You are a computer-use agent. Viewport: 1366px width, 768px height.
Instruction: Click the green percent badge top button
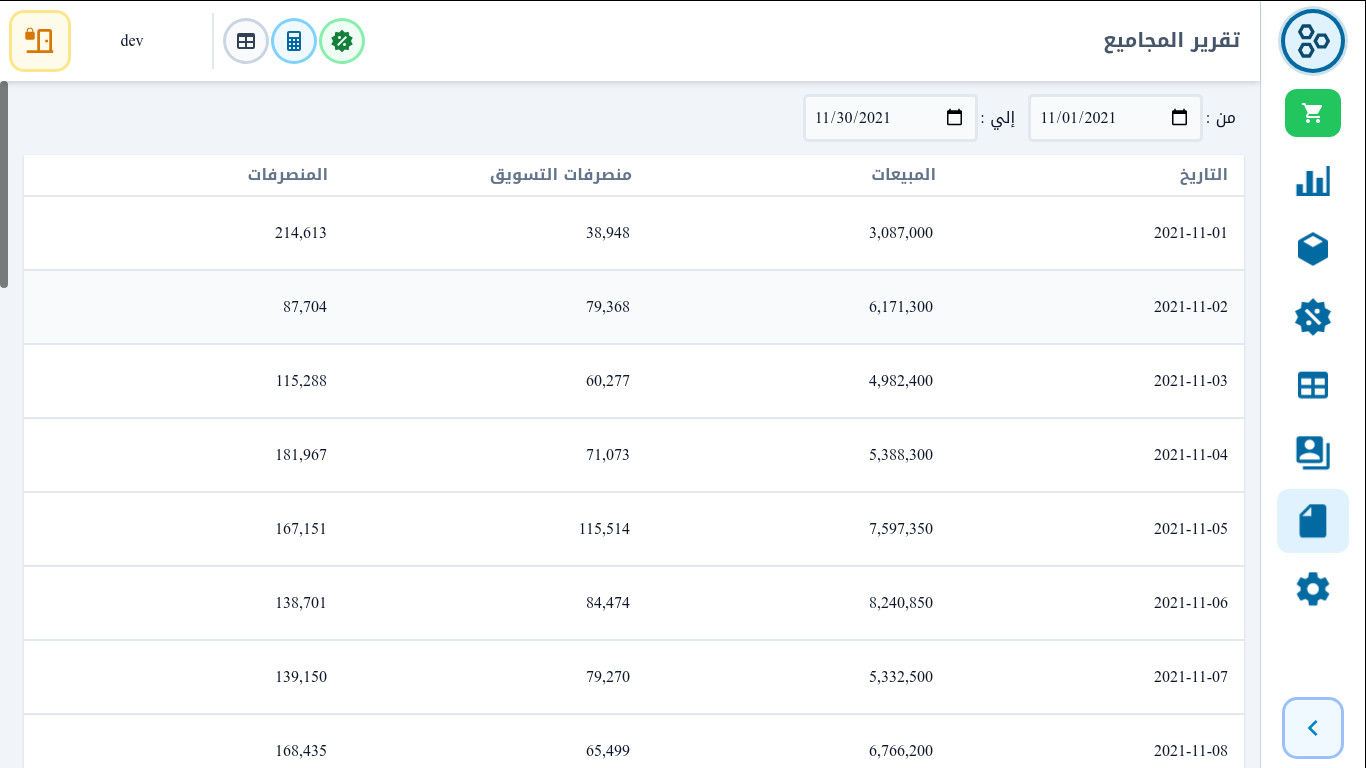click(x=342, y=41)
